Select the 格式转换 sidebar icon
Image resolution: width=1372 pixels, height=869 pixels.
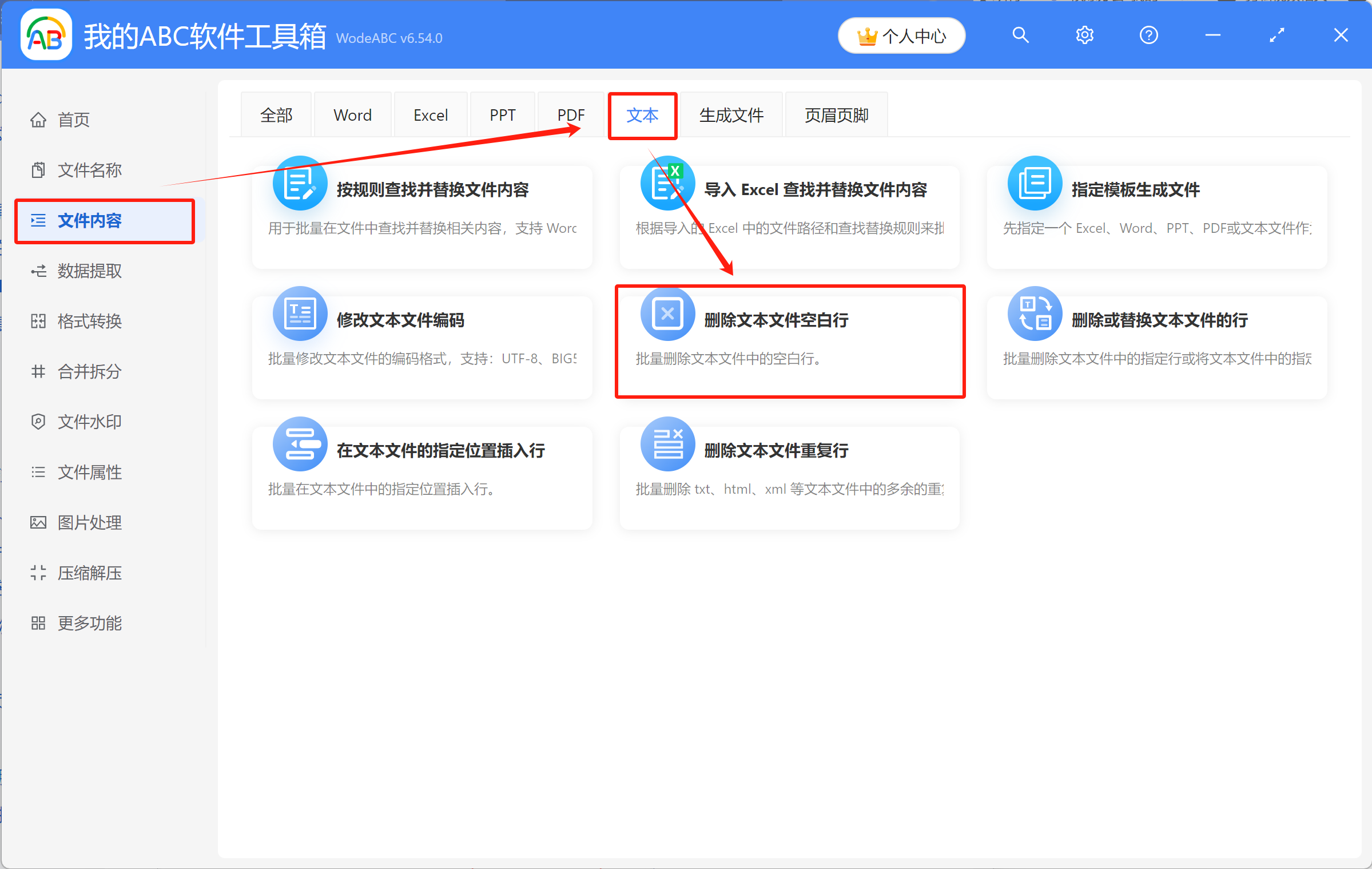[89, 321]
